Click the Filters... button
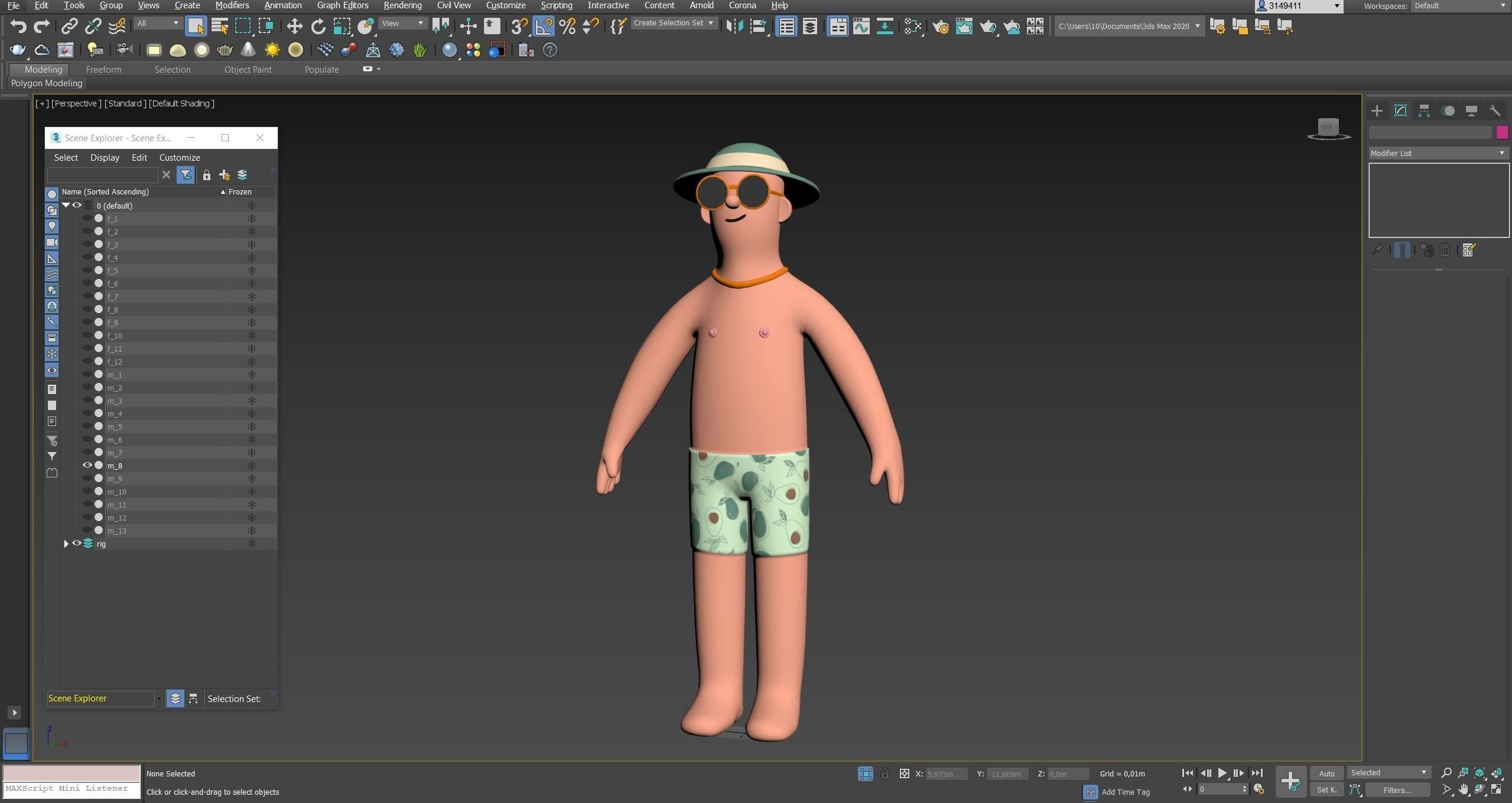 pyautogui.click(x=1397, y=790)
